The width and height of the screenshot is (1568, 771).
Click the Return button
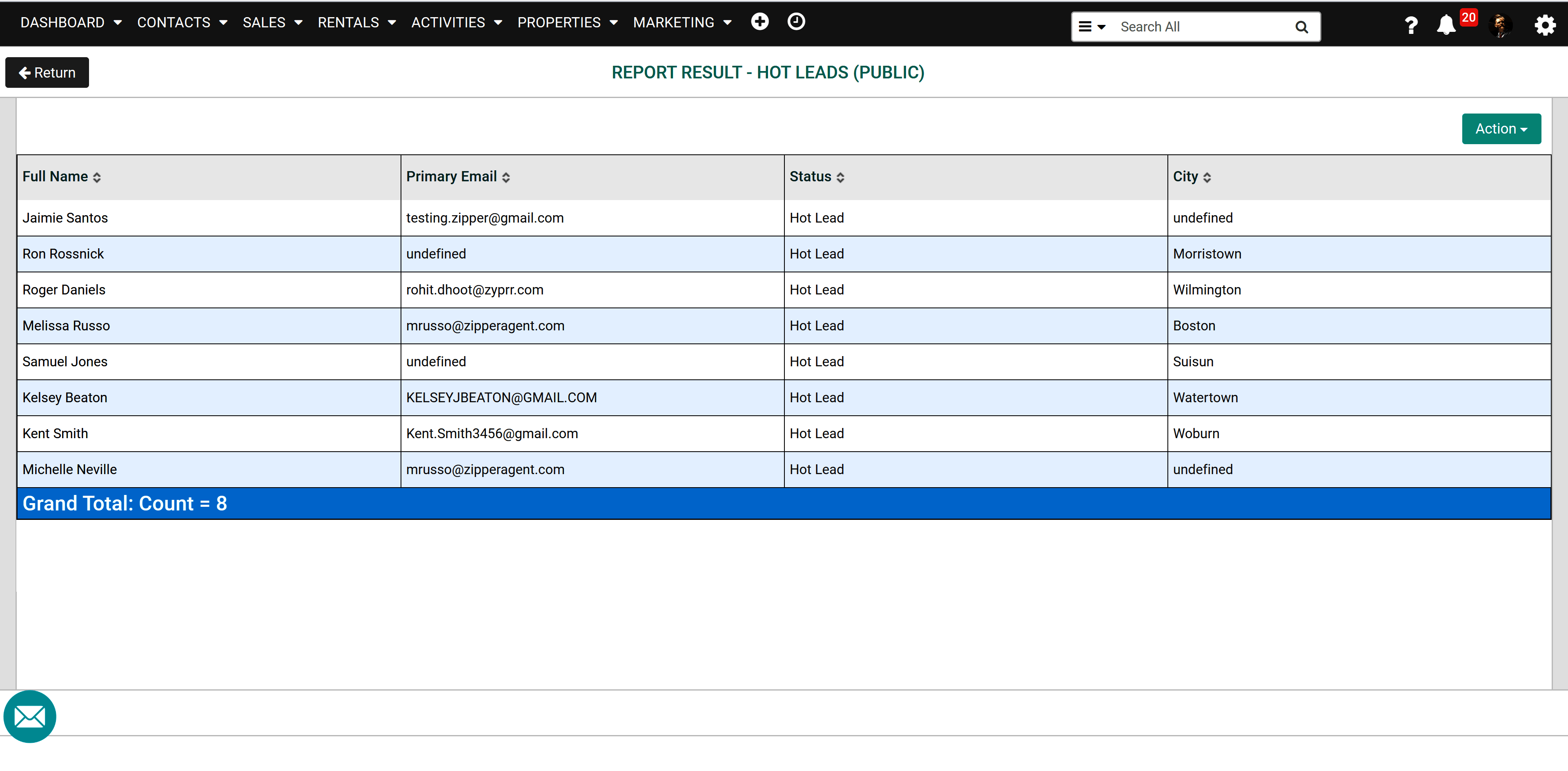(x=47, y=72)
